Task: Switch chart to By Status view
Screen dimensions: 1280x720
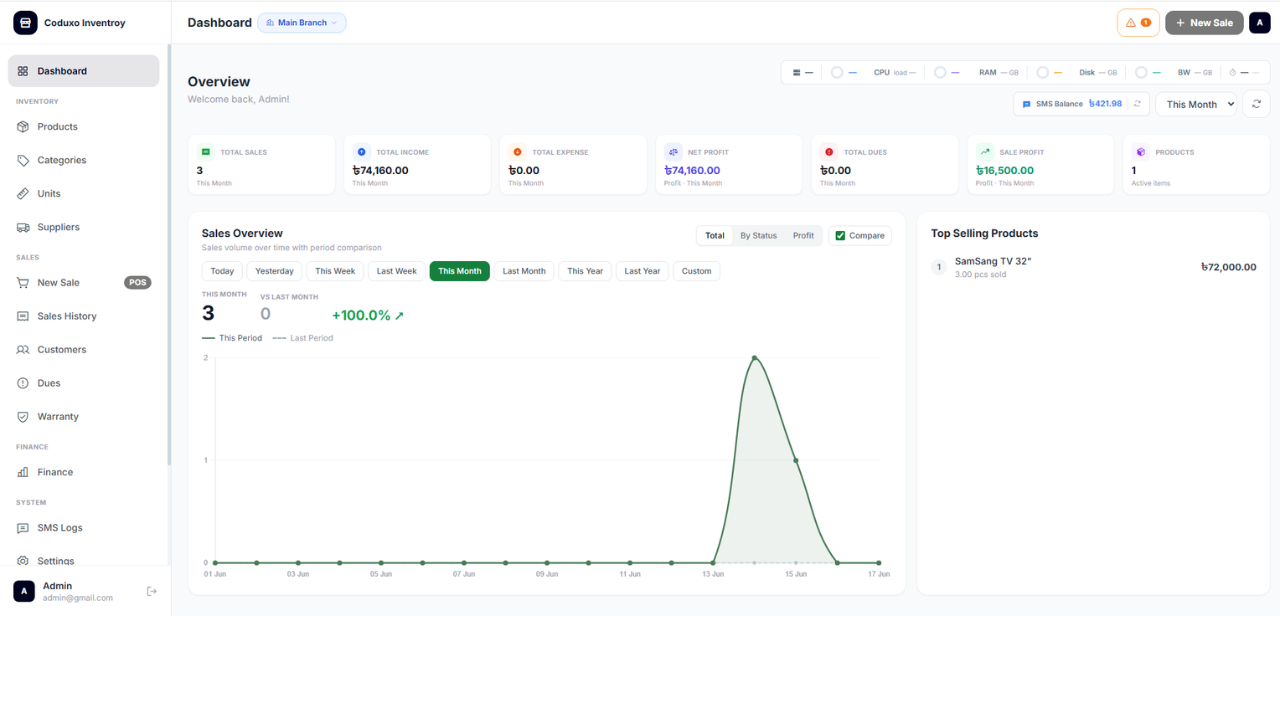Action: coord(758,236)
